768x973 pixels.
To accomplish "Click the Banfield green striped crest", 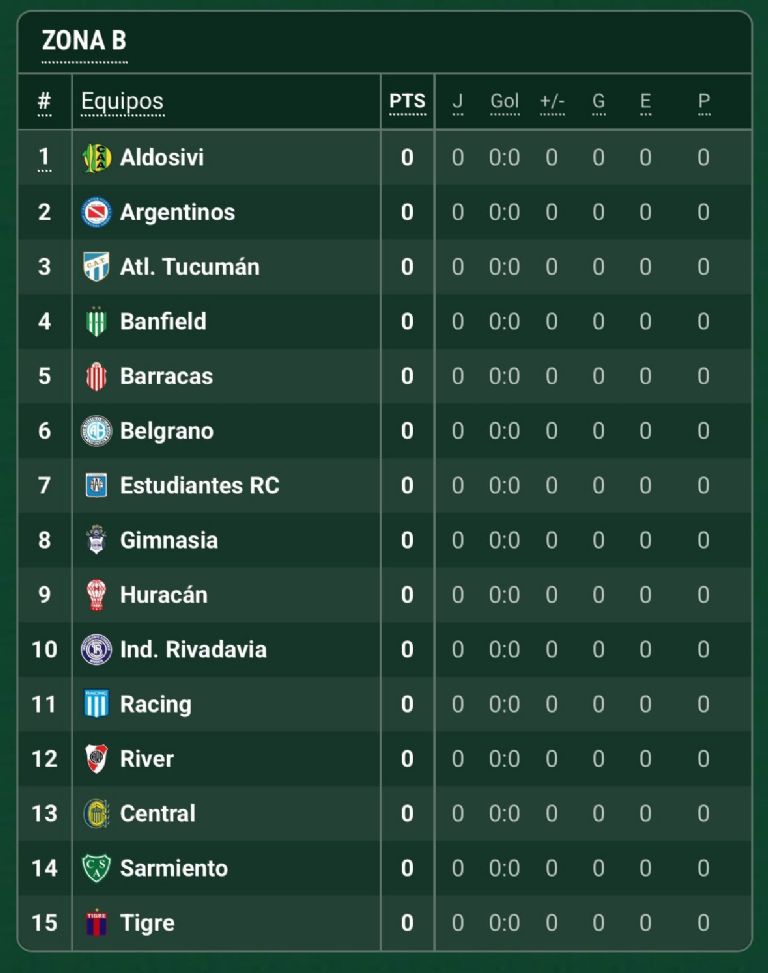I will tap(96, 321).
